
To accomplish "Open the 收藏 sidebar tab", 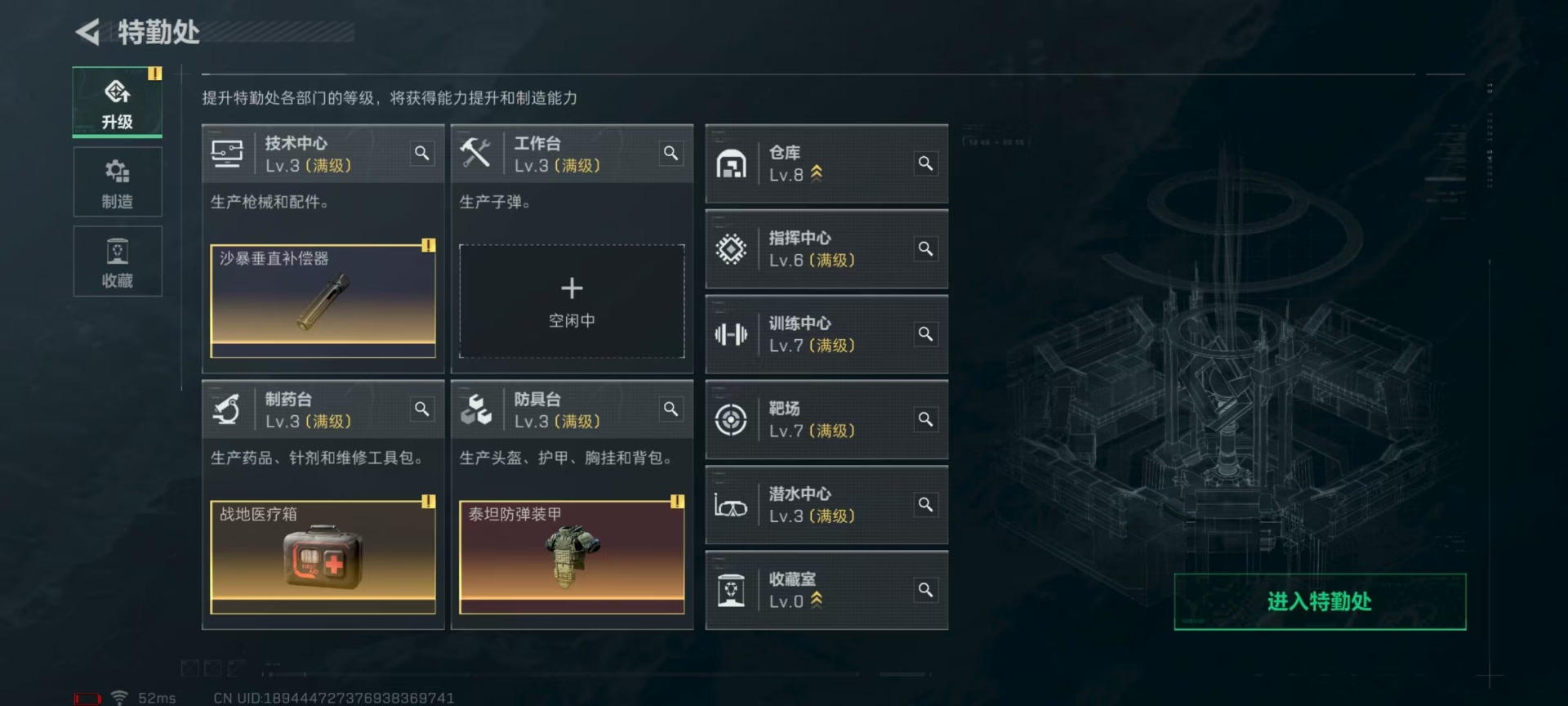I will coord(118,261).
